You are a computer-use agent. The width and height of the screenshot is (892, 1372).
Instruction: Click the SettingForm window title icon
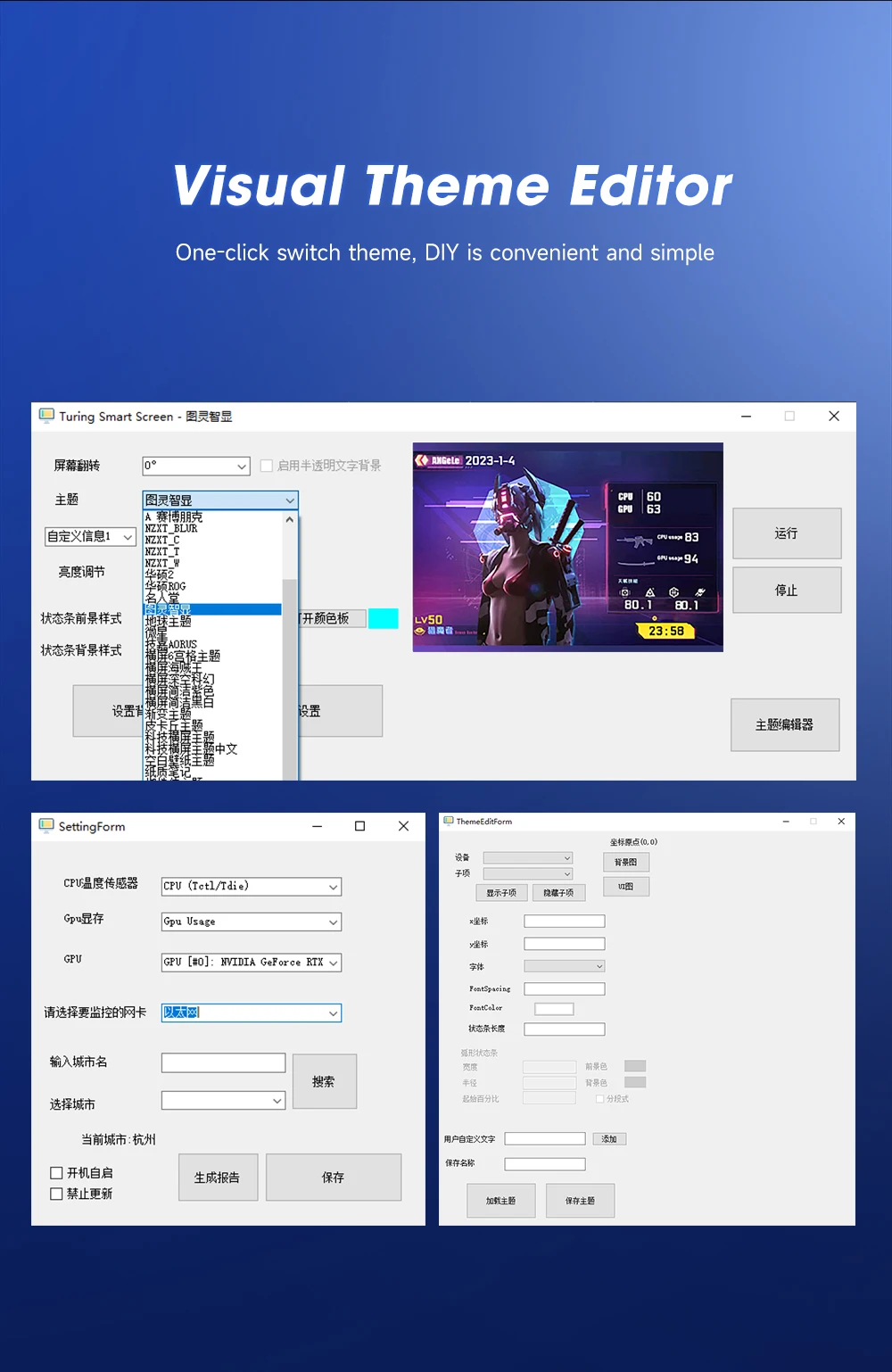[x=46, y=826]
